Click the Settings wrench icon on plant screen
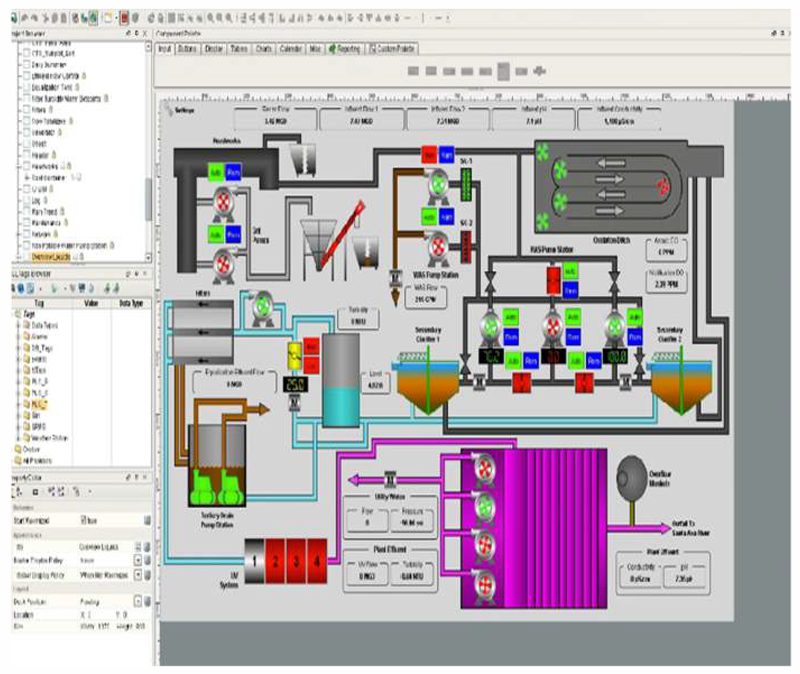The image size is (800, 674). point(168,109)
